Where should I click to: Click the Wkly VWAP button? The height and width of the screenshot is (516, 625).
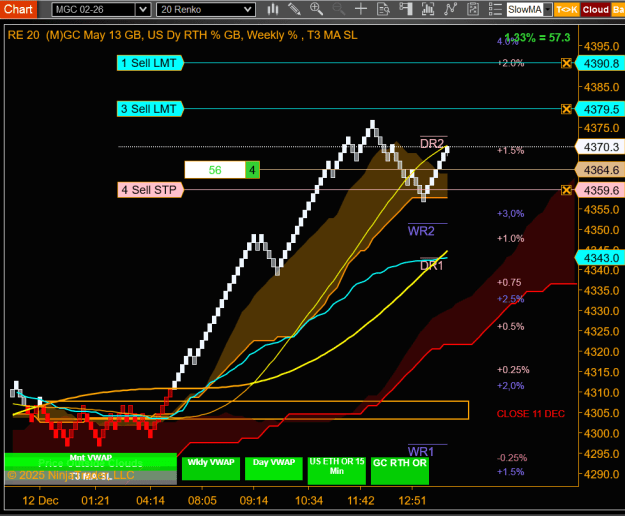tap(211, 468)
